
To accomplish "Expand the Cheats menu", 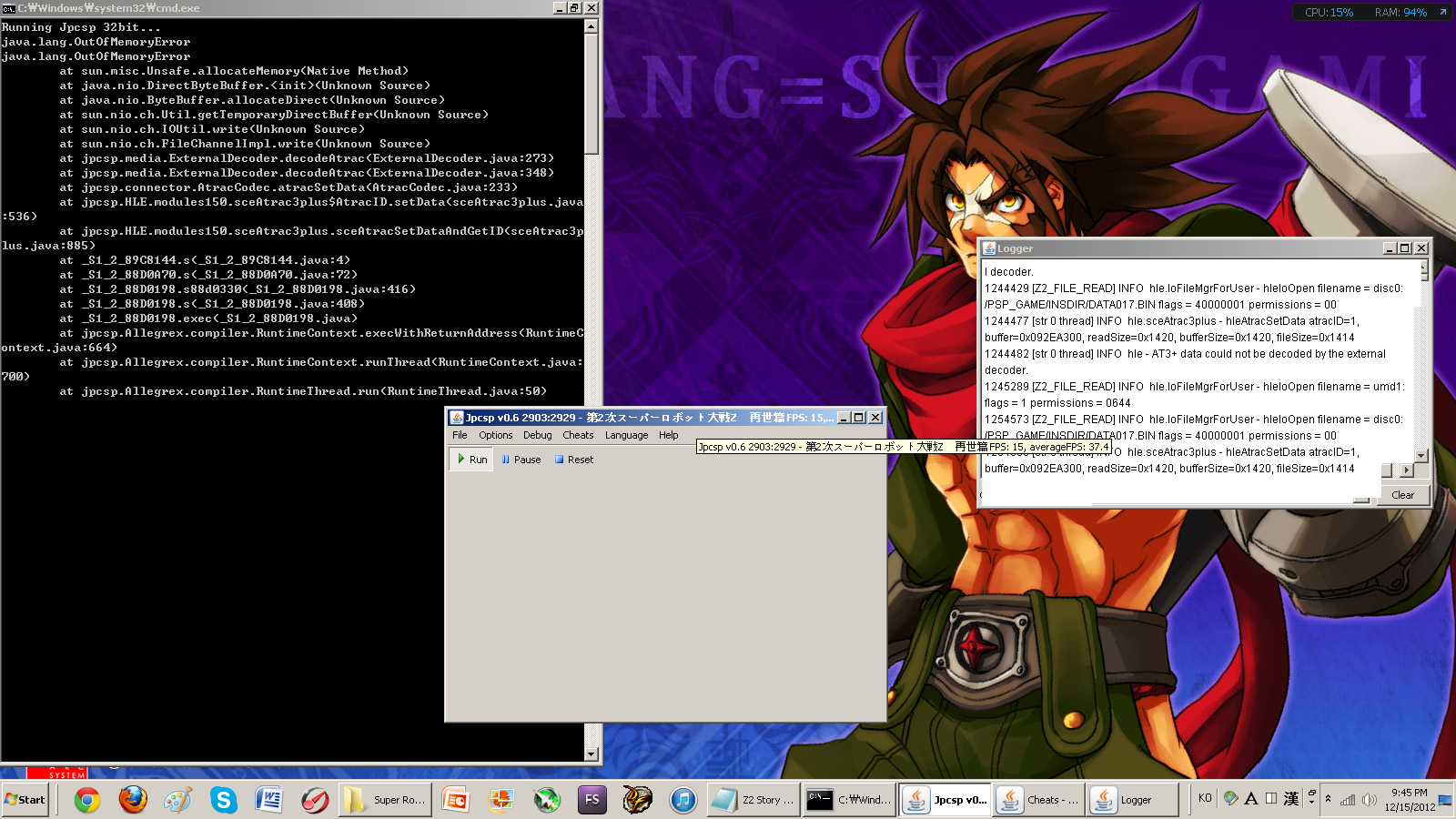I will point(578,435).
